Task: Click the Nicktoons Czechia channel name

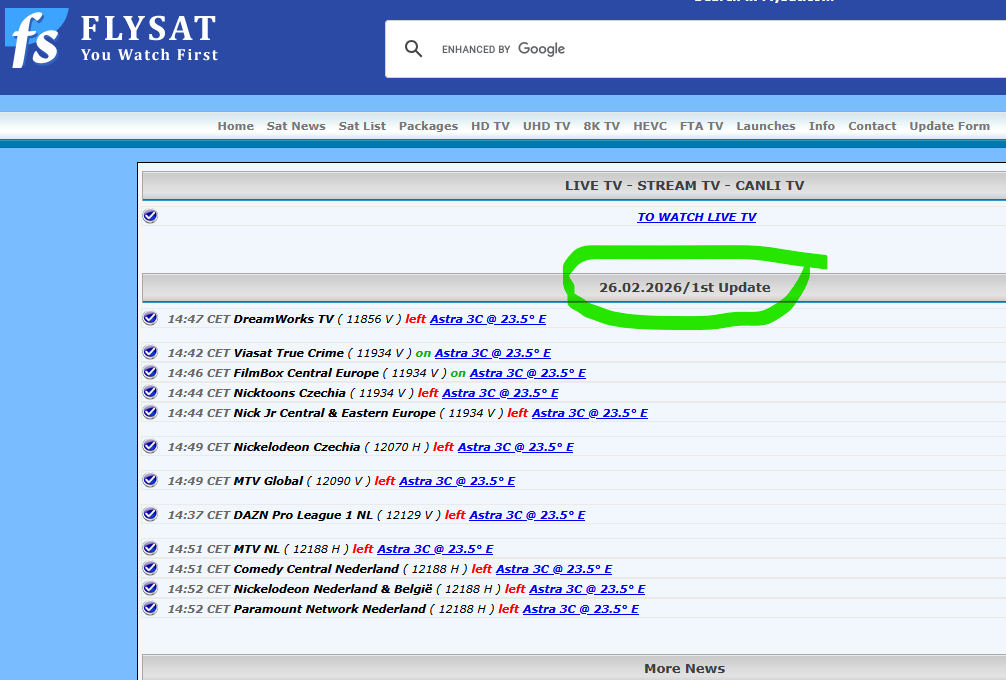Action: click(289, 393)
